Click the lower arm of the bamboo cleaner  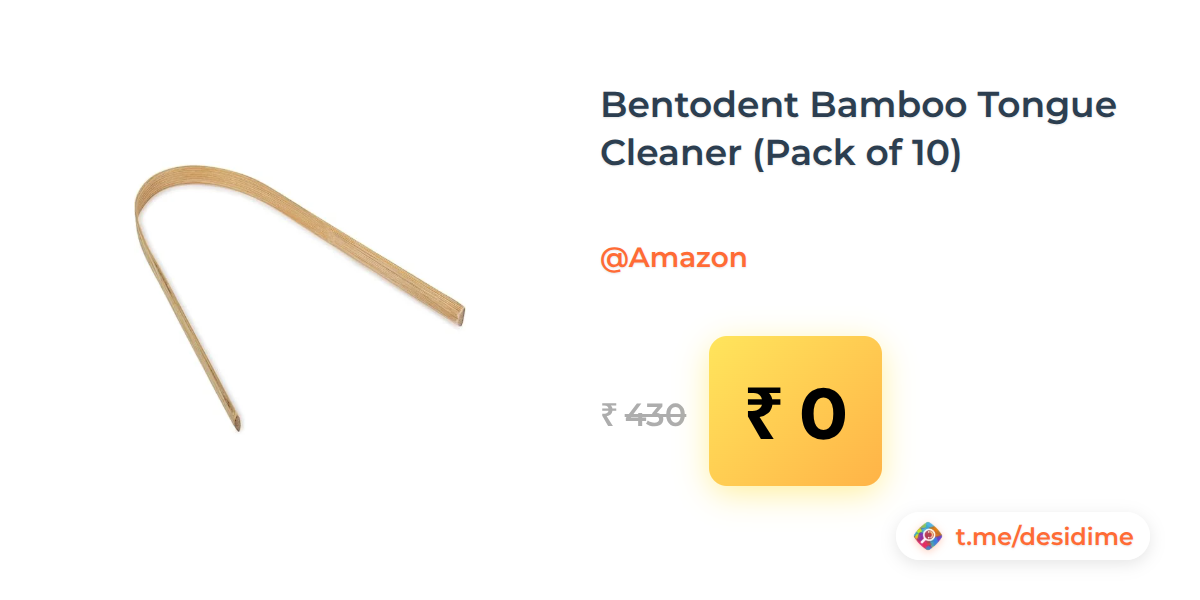187,320
